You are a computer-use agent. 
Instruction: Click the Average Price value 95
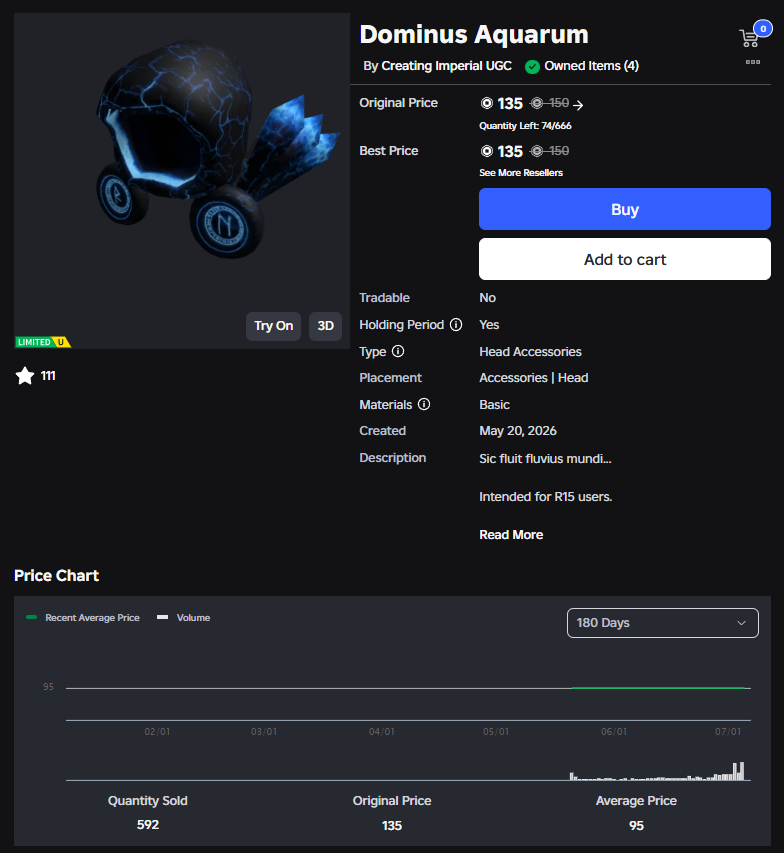[x=636, y=826]
